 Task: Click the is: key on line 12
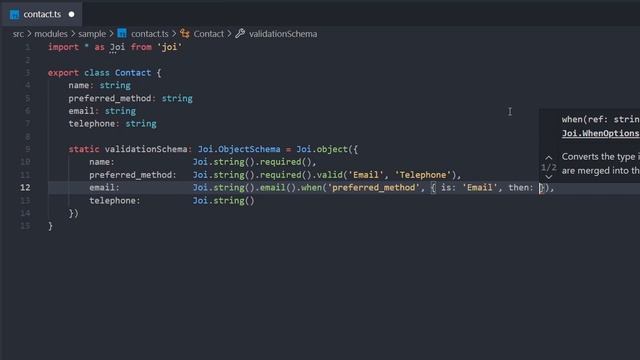coord(449,188)
